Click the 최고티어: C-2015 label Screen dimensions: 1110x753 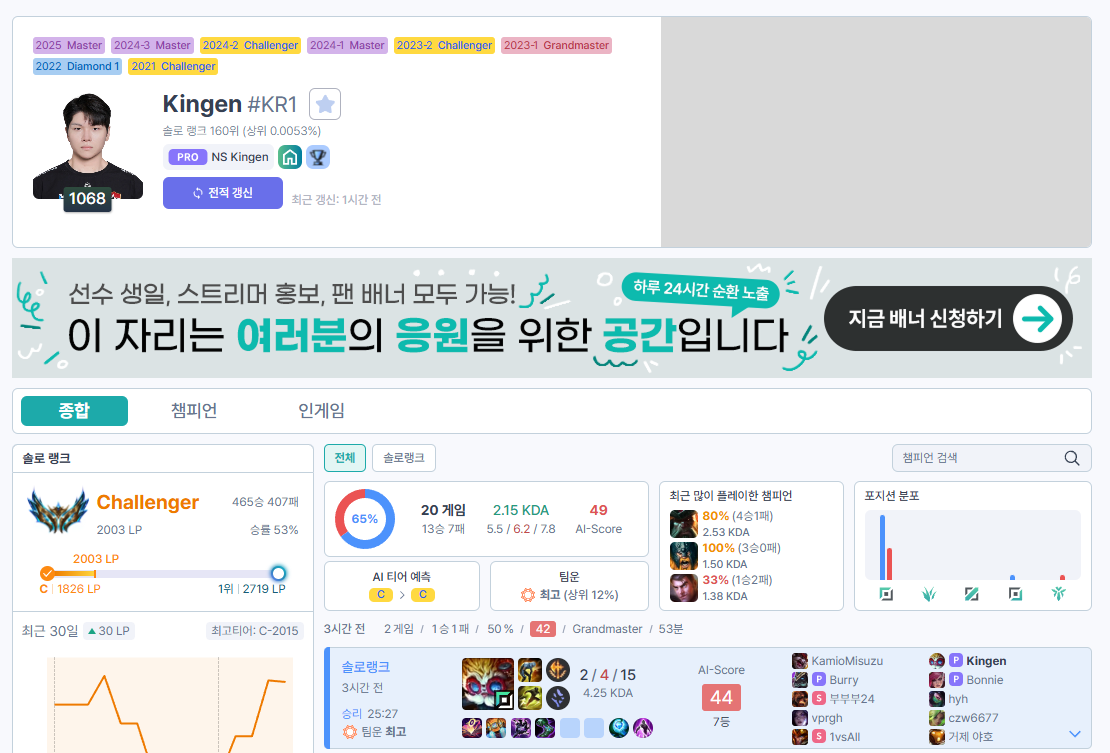tap(255, 631)
